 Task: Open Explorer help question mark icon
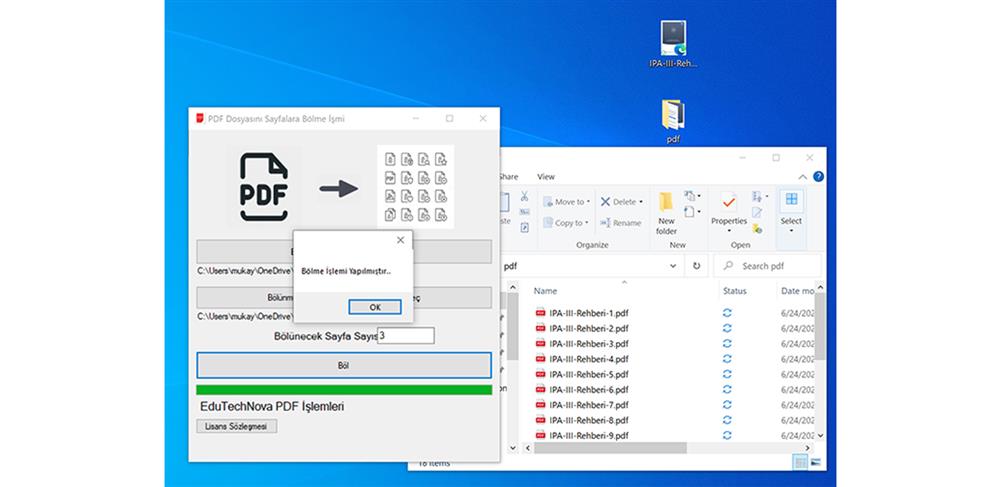click(x=818, y=176)
